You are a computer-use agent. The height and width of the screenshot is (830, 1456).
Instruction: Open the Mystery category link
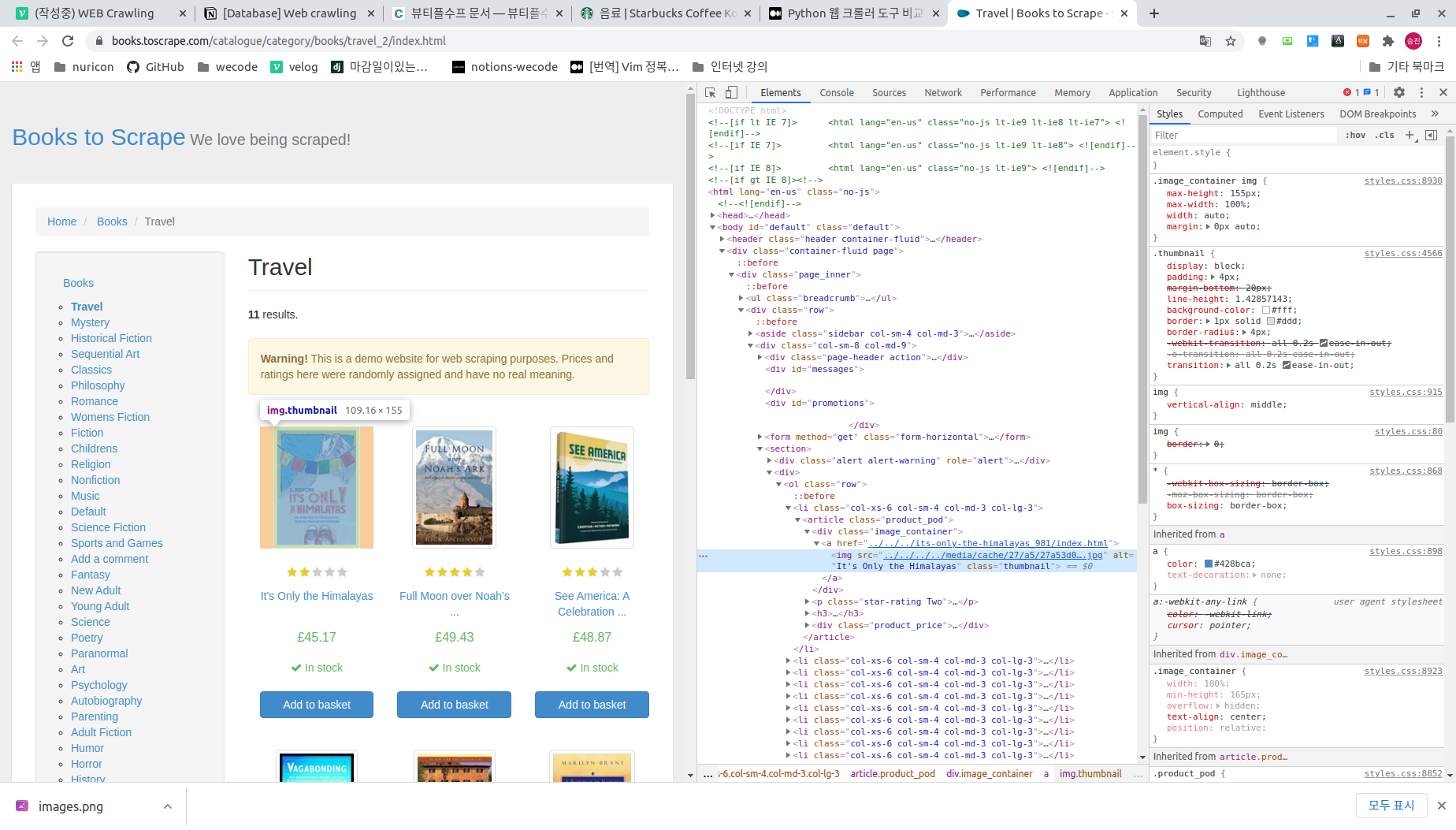[90, 322]
